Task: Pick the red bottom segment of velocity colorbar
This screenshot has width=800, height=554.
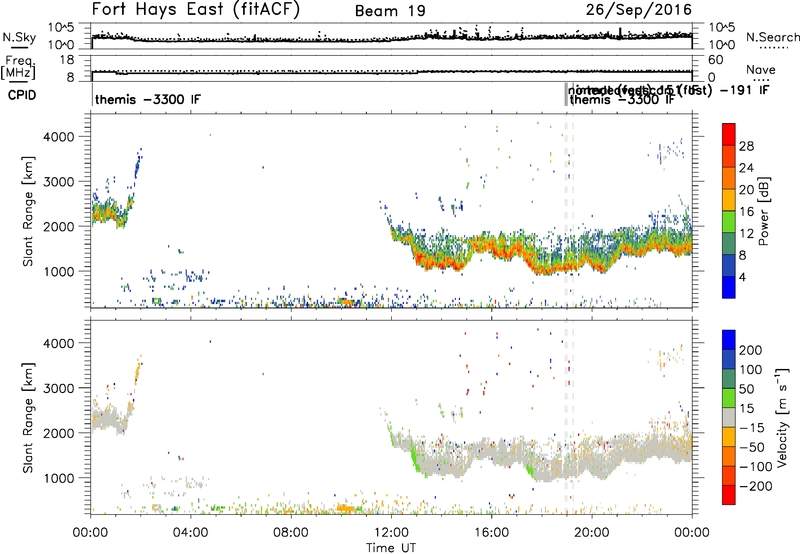Action: 729,495
